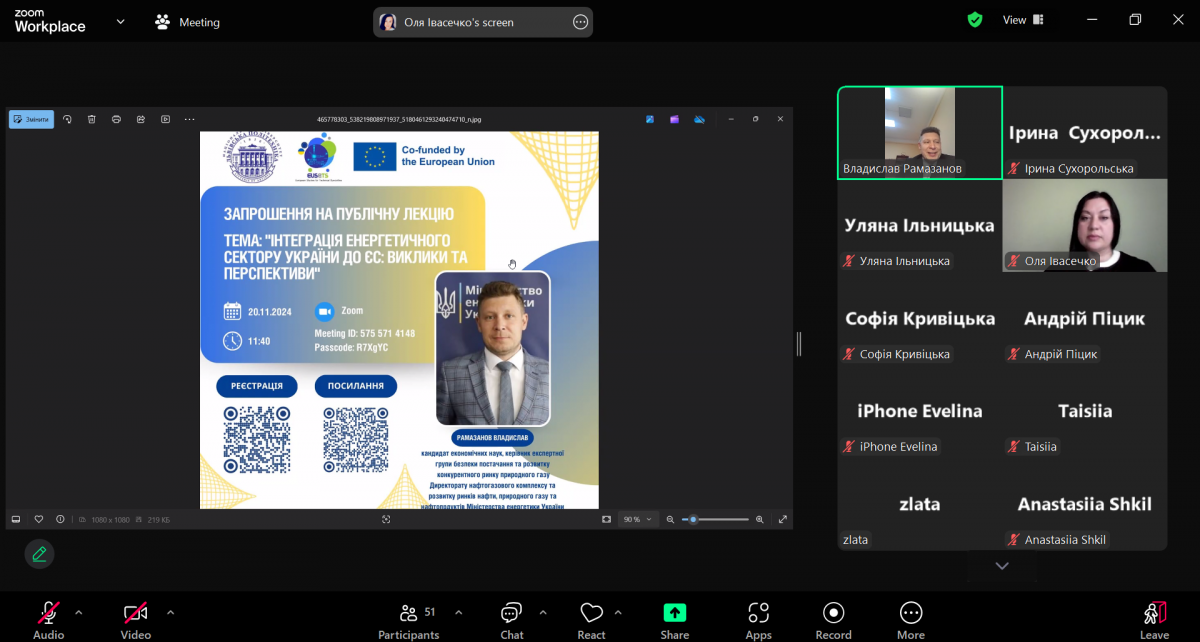The width and height of the screenshot is (1200, 642).
Task: Expand video options chevron next to Video
Action: [x=170, y=612]
